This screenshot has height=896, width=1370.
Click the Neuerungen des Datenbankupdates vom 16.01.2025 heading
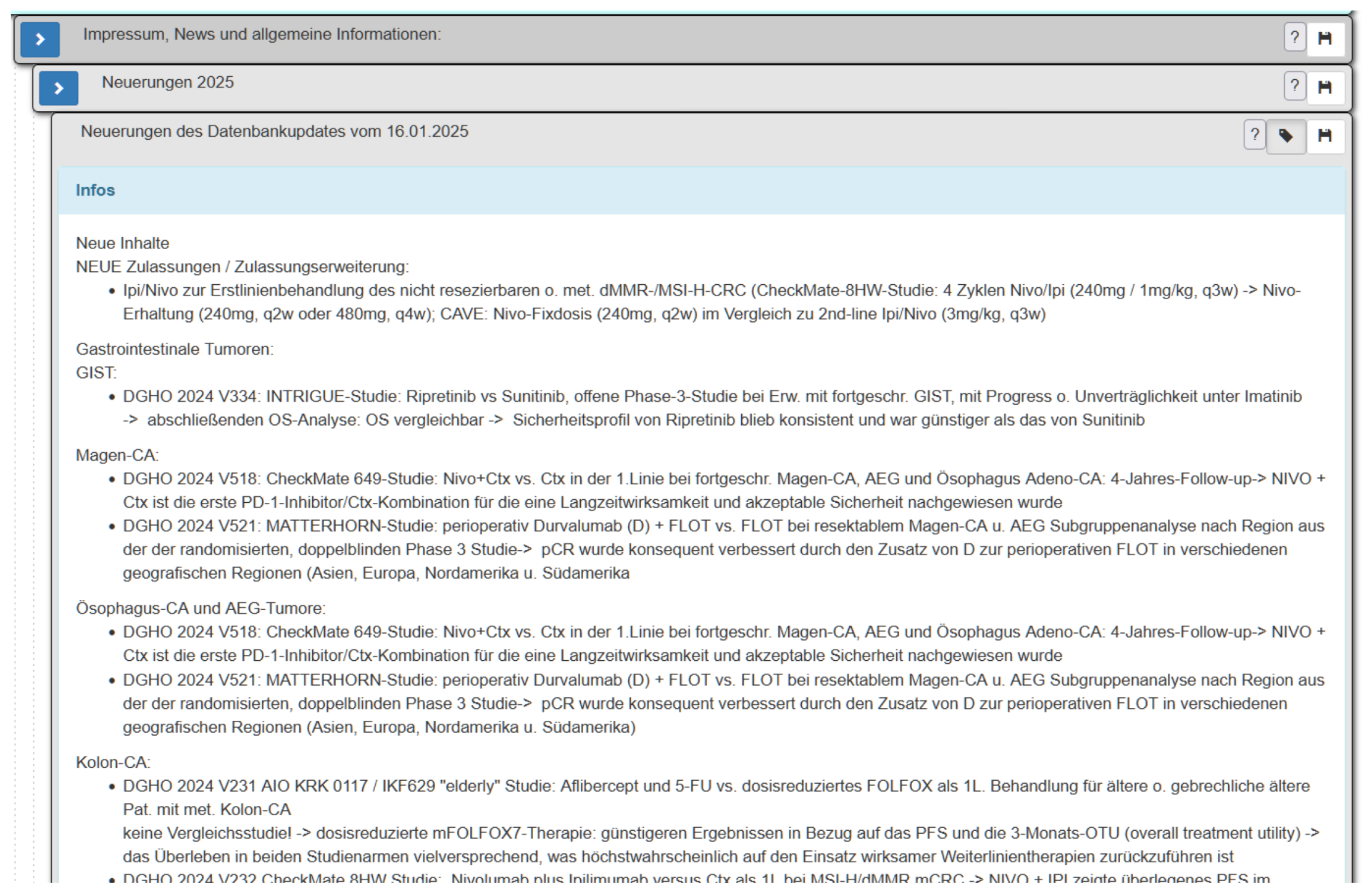point(274,132)
